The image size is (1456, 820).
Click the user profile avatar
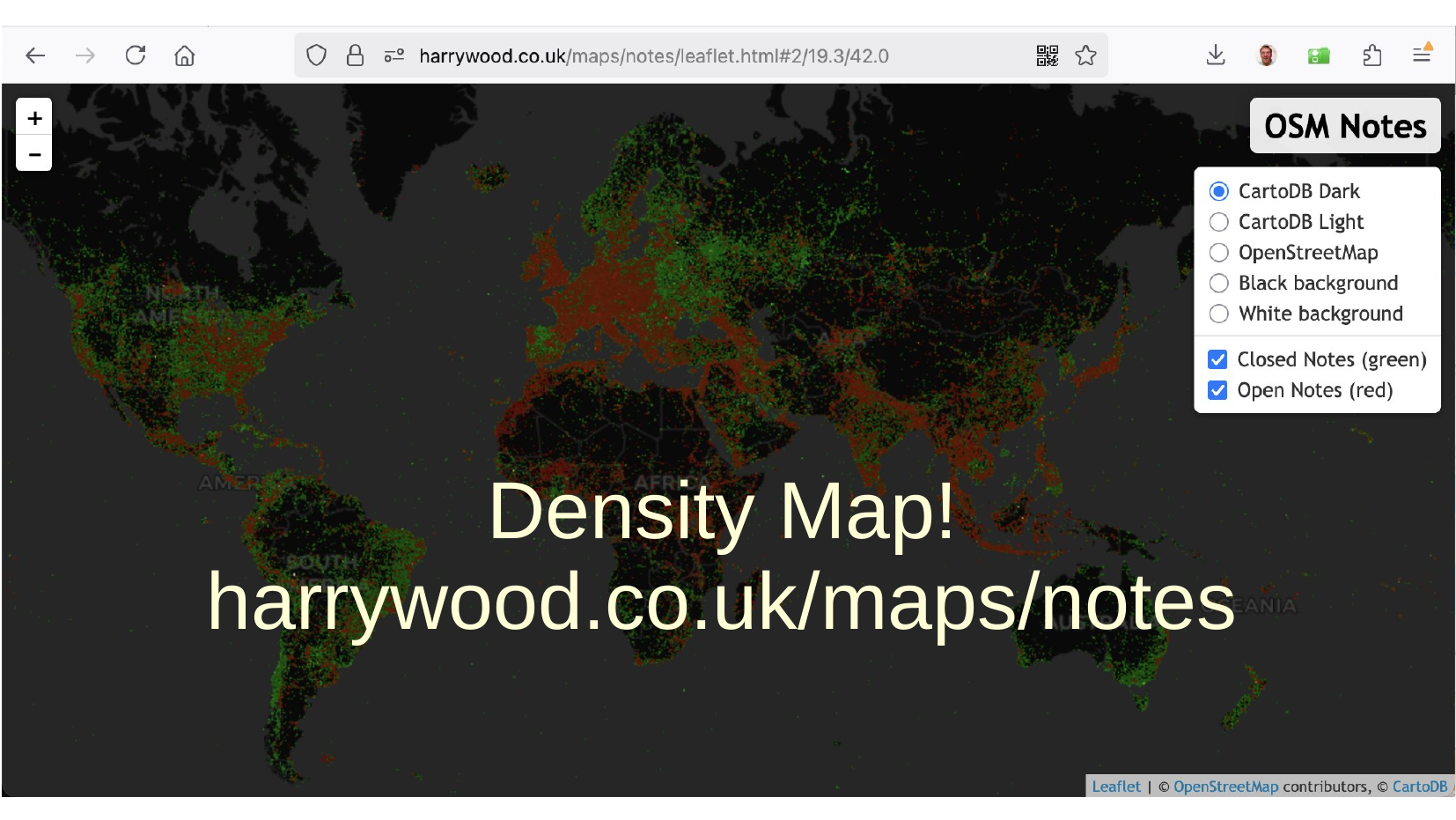tap(1267, 55)
